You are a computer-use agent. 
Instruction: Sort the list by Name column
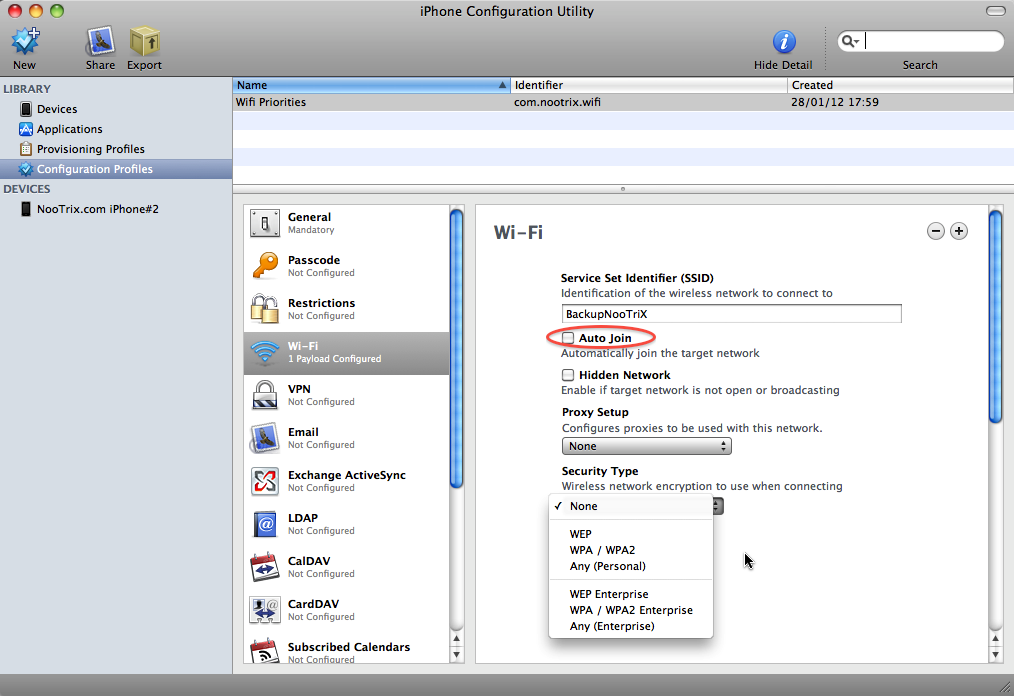pyautogui.click(x=371, y=85)
